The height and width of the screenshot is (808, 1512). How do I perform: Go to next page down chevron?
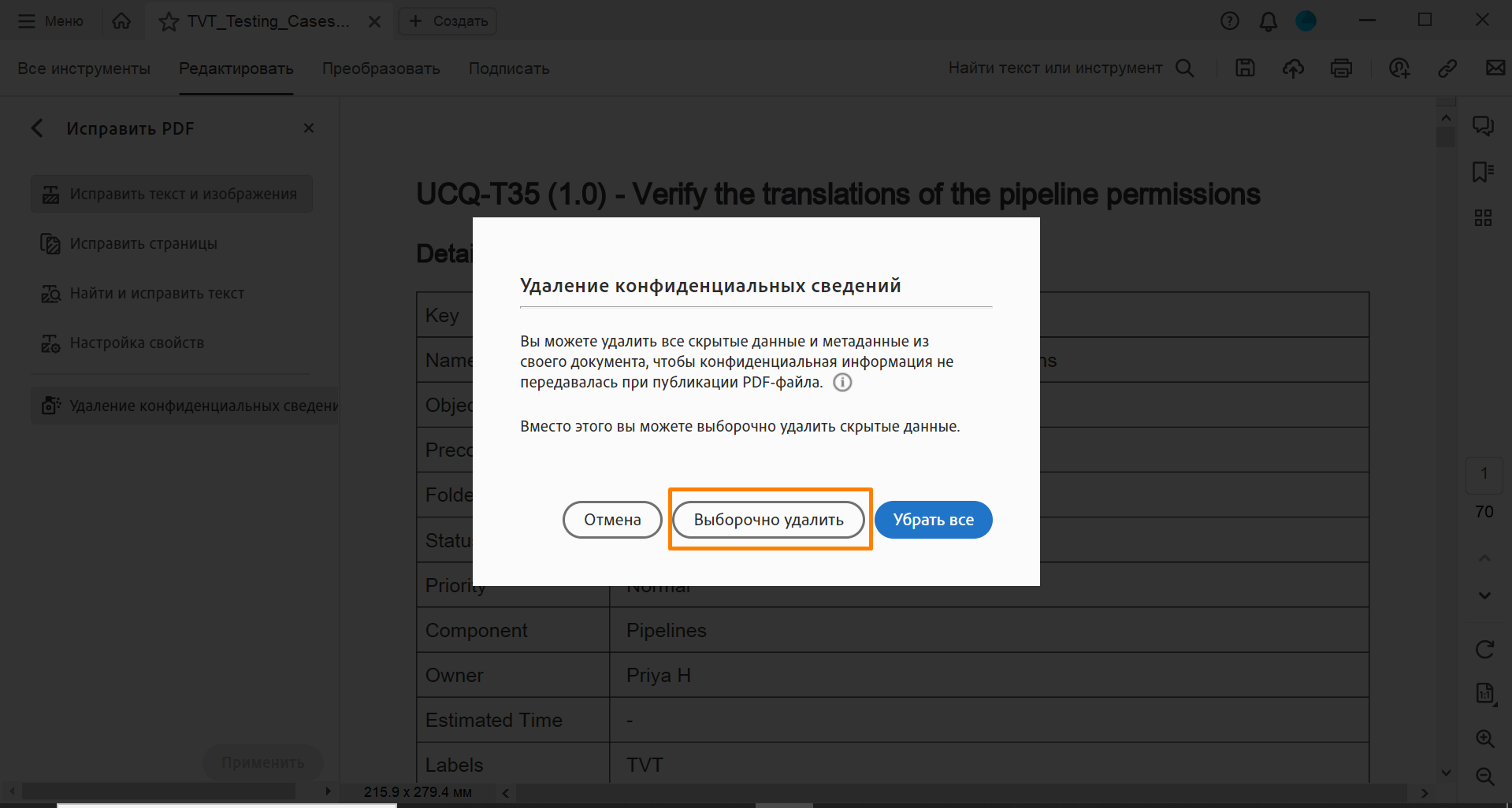pos(1484,595)
